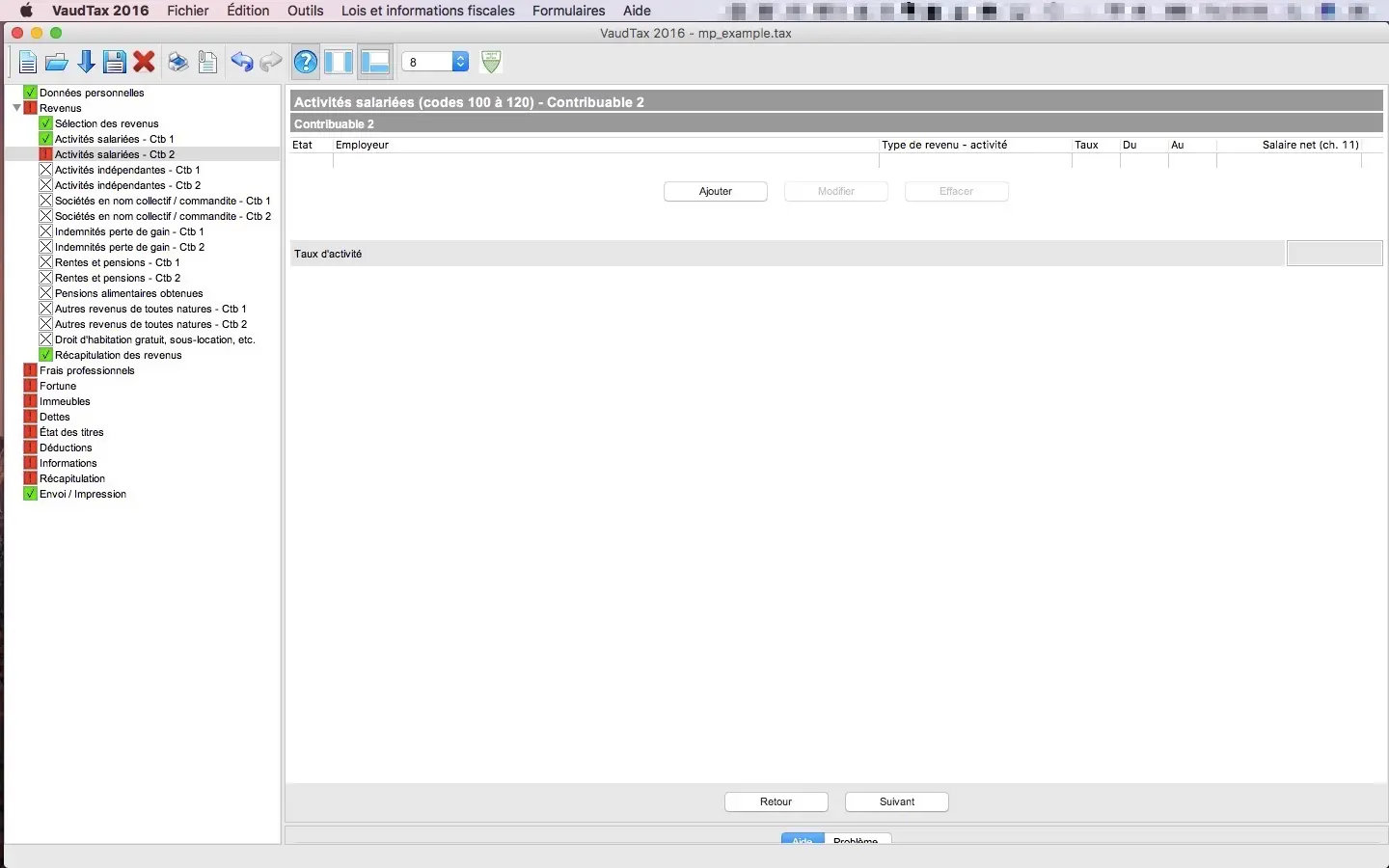The width and height of the screenshot is (1389, 868).
Task: Select Activités salariées - Ctb 1
Action: click(114, 139)
